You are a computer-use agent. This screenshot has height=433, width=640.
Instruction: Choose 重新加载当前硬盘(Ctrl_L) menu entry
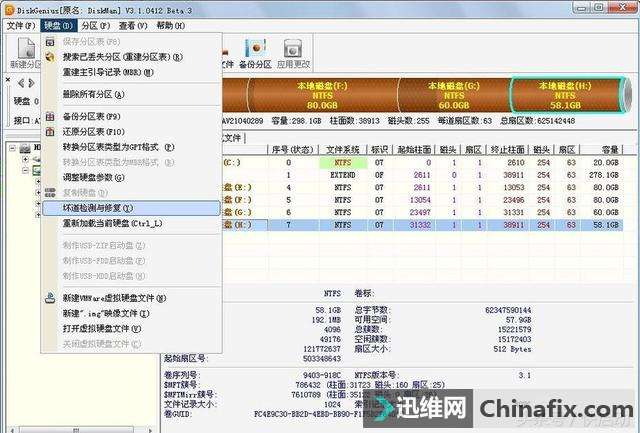(x=112, y=224)
